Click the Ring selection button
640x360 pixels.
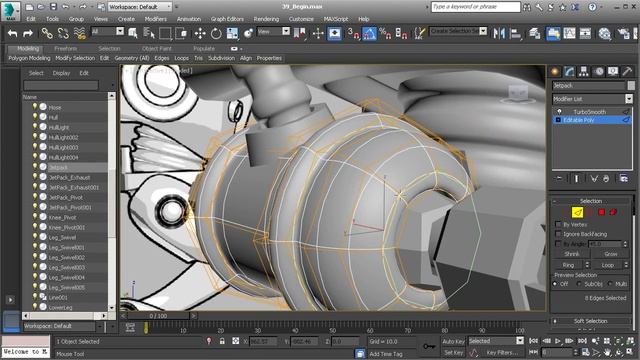point(568,265)
